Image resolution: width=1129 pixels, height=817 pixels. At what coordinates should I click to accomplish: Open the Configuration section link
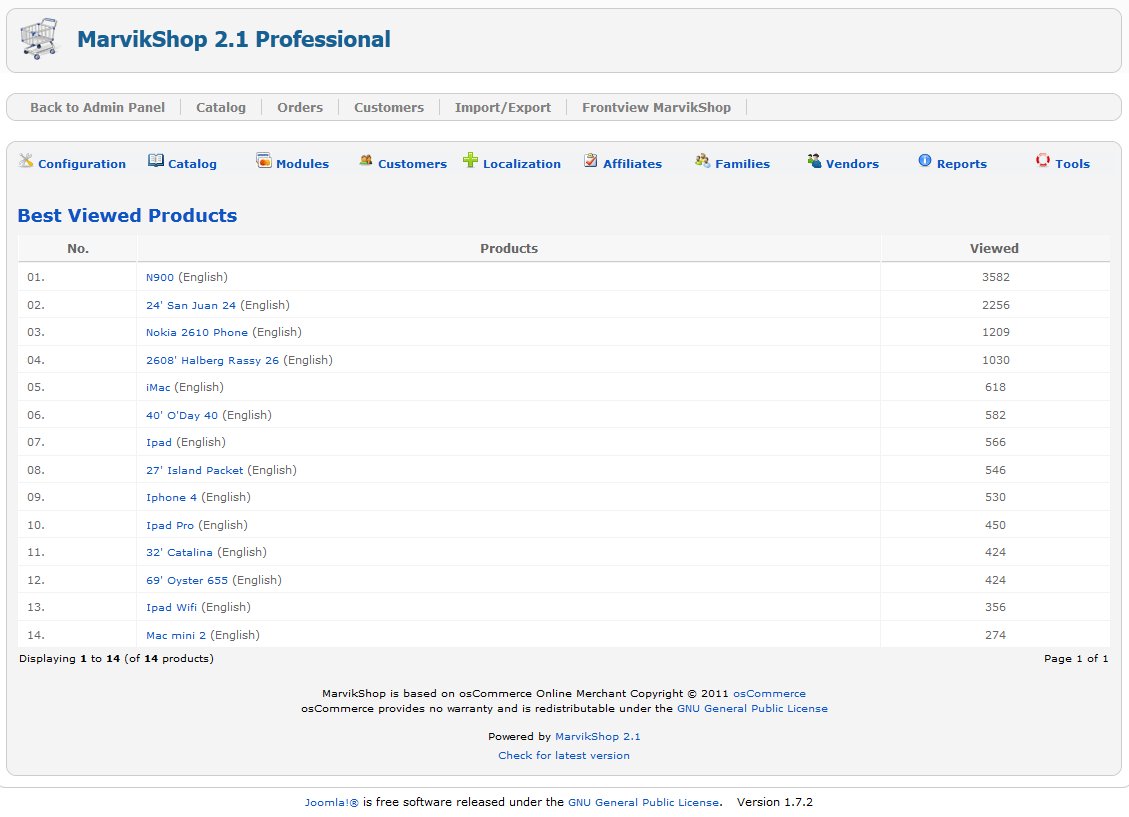coord(82,164)
